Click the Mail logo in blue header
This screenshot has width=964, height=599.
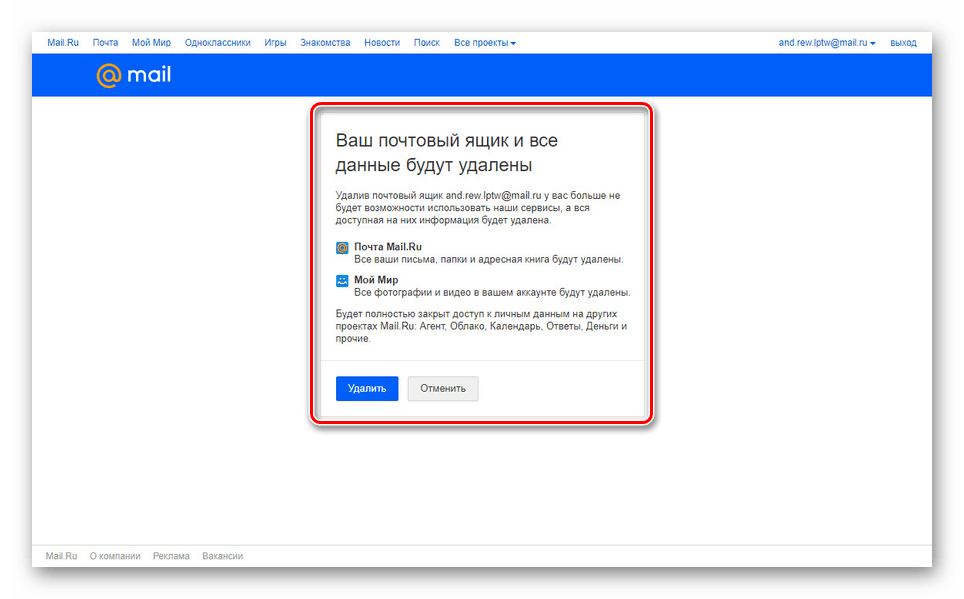[133, 75]
